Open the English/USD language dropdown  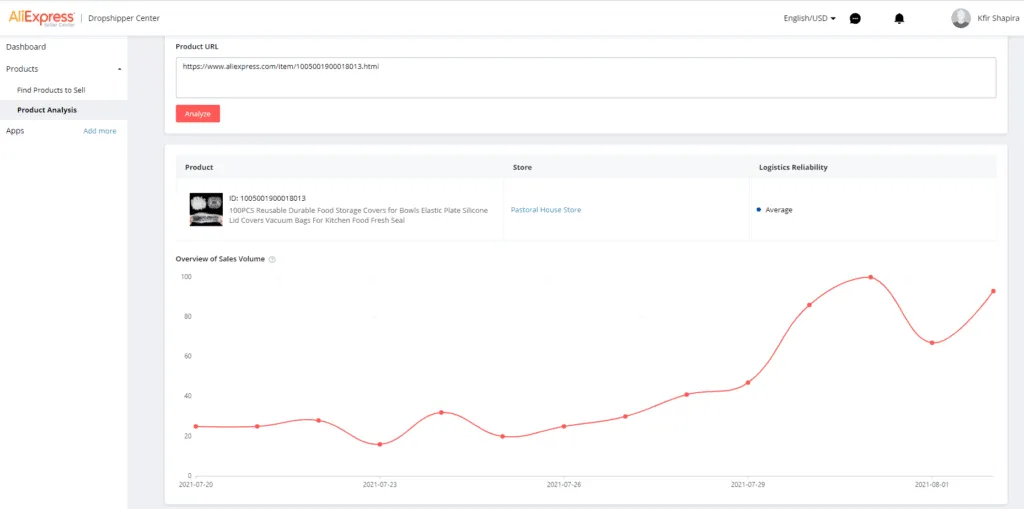pyautogui.click(x=809, y=18)
